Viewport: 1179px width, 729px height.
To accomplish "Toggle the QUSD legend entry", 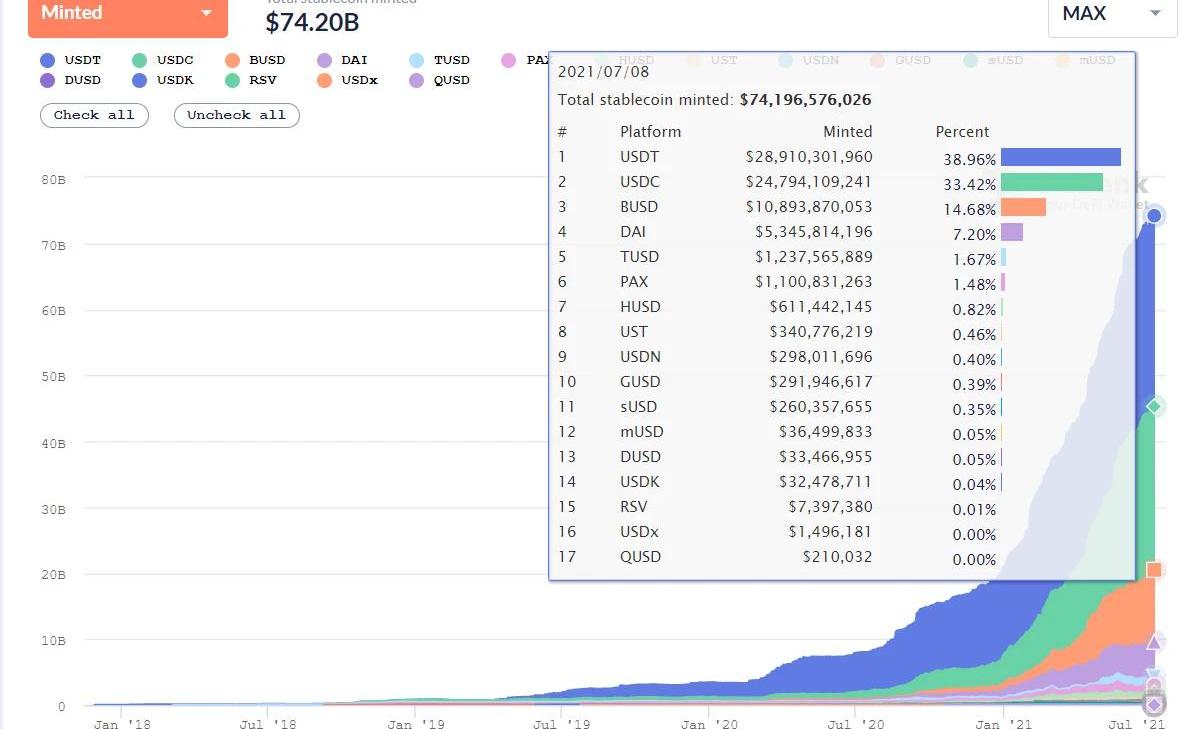I will (440, 80).
